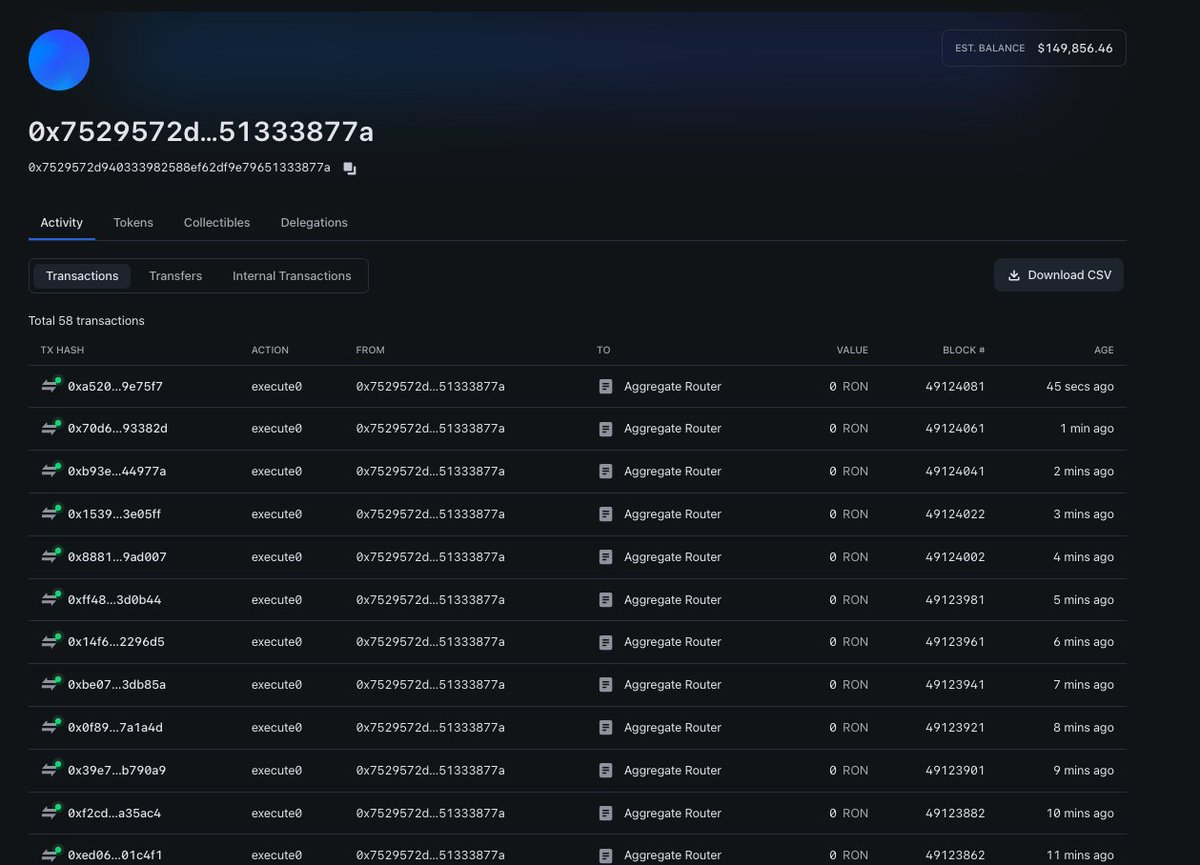
Task: Click contract icon in block 49124081 row
Action: (605, 386)
